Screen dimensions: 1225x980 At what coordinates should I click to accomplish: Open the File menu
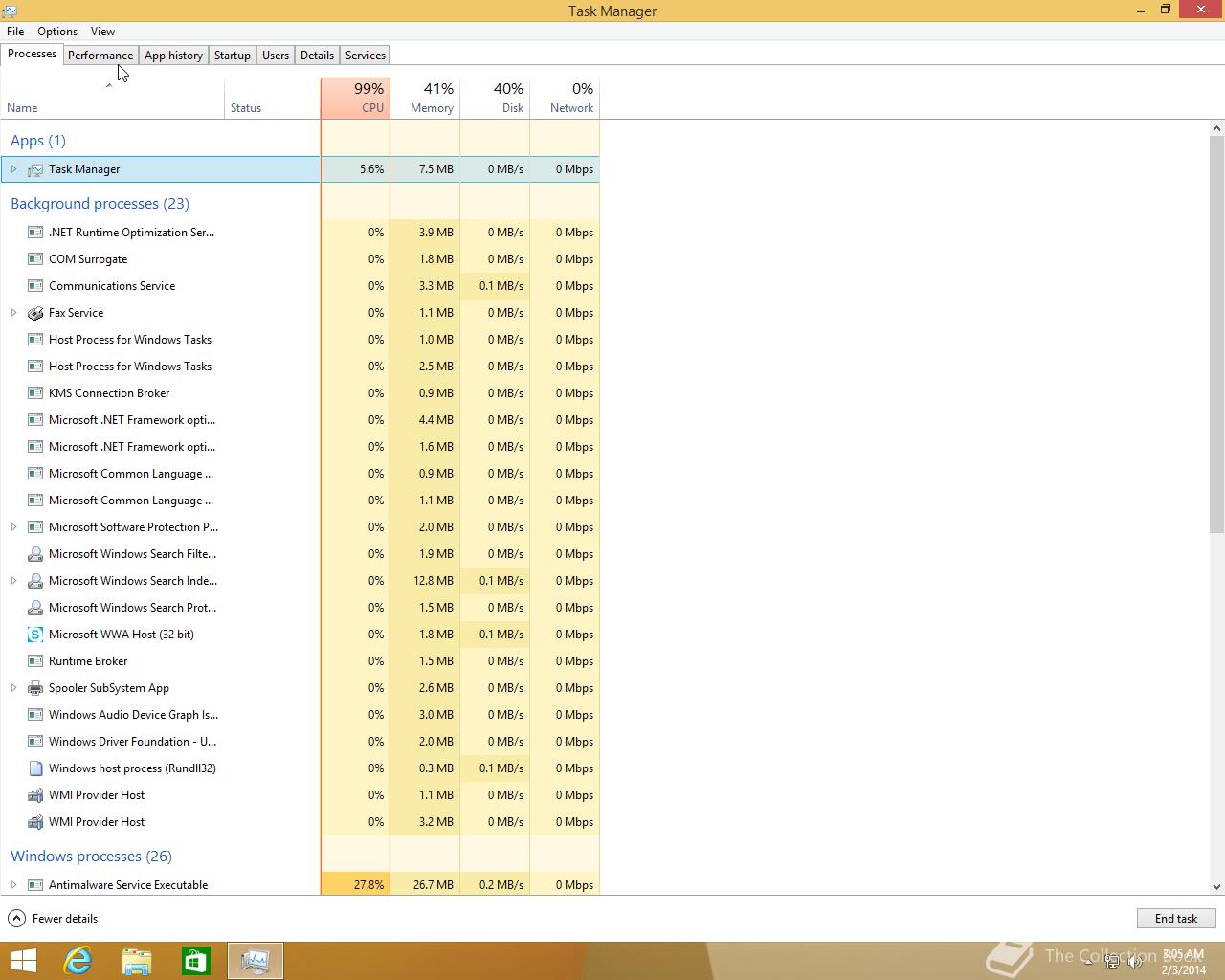tap(15, 32)
